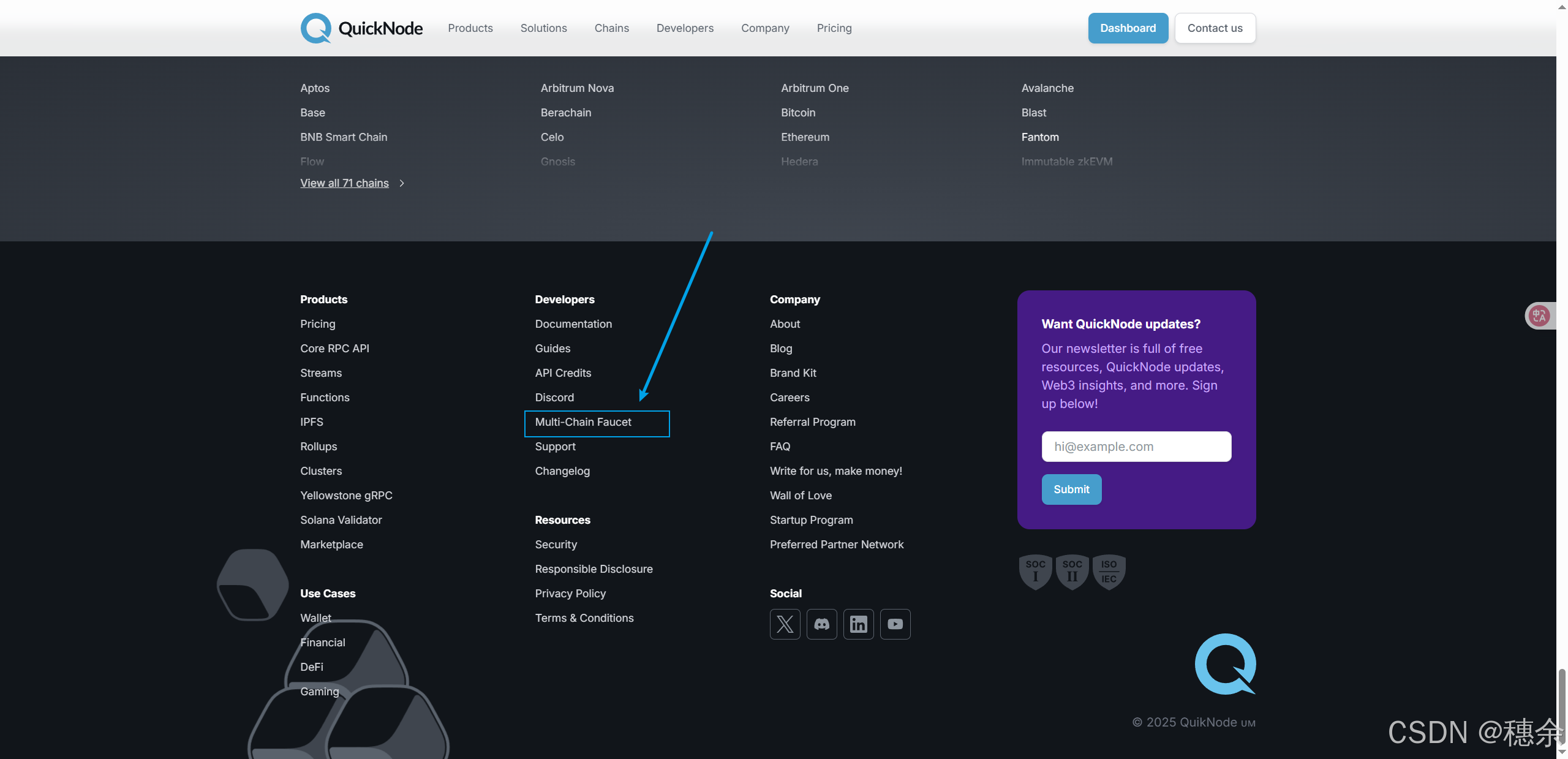The image size is (1568, 759).
Task: Open the LinkedIn social icon
Action: pos(858,624)
